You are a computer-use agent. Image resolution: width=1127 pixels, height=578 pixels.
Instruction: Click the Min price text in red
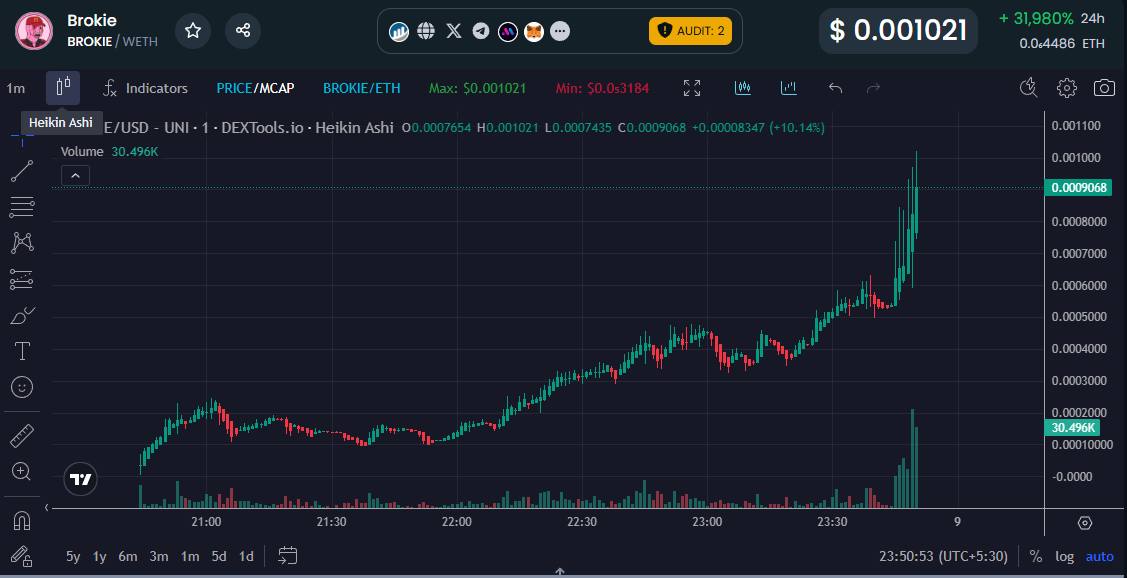[602, 88]
